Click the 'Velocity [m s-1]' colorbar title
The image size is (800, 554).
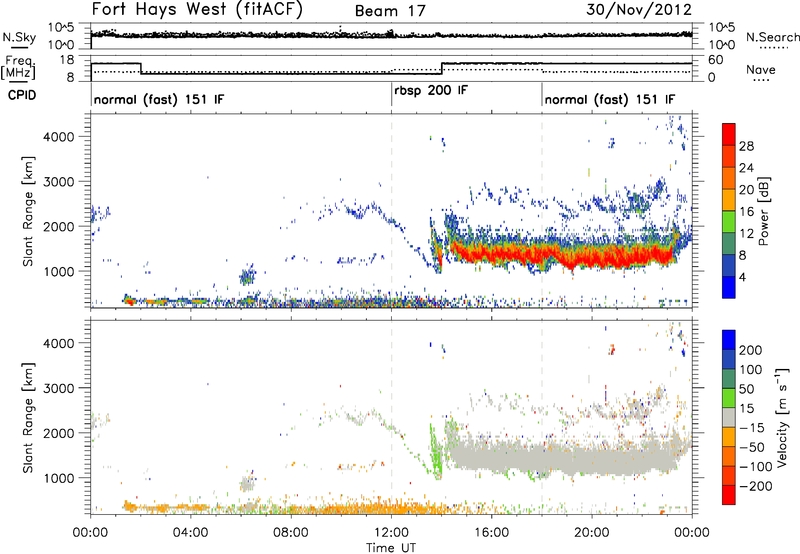(x=782, y=417)
